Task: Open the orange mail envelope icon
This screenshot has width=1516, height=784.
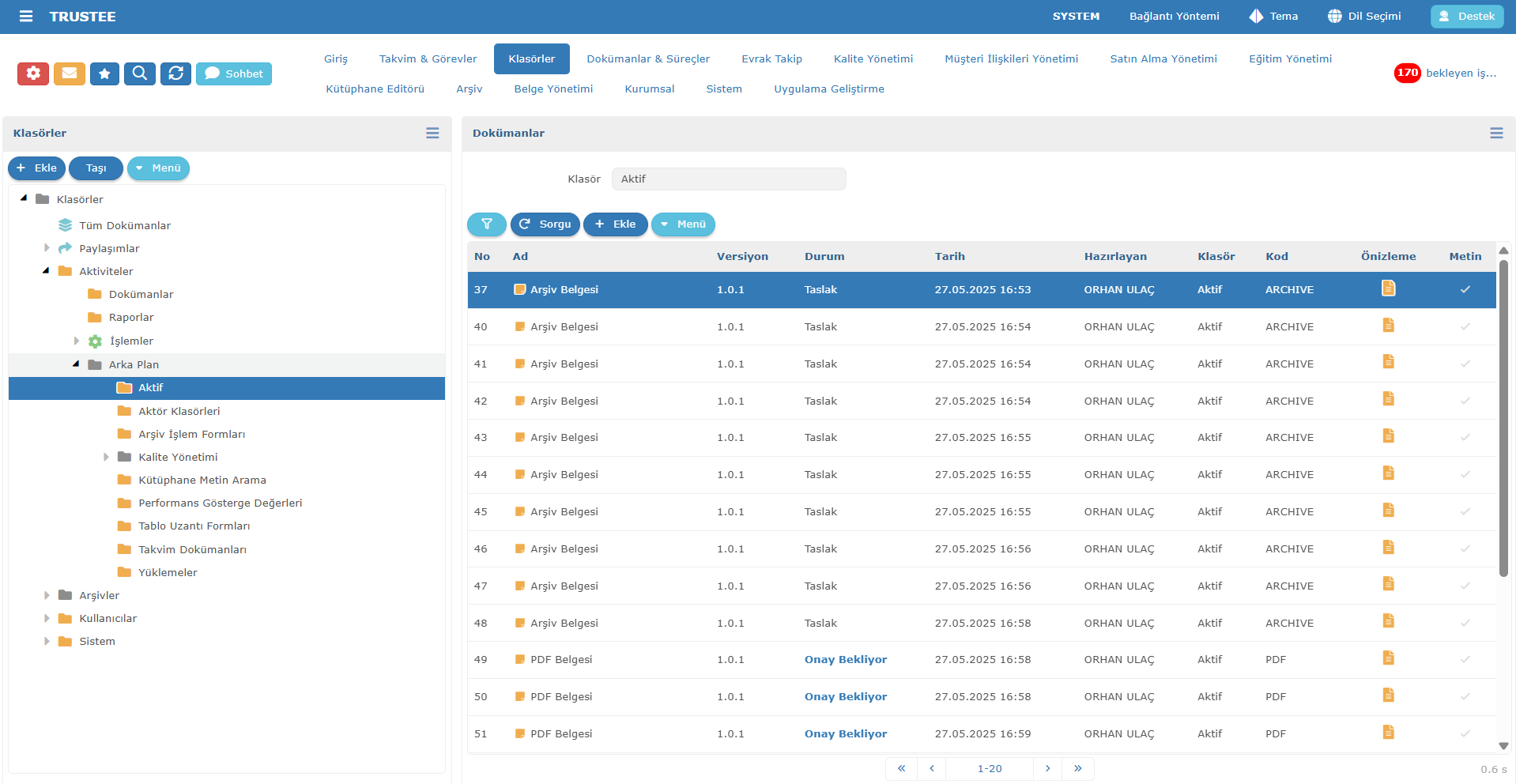Action: (69, 73)
